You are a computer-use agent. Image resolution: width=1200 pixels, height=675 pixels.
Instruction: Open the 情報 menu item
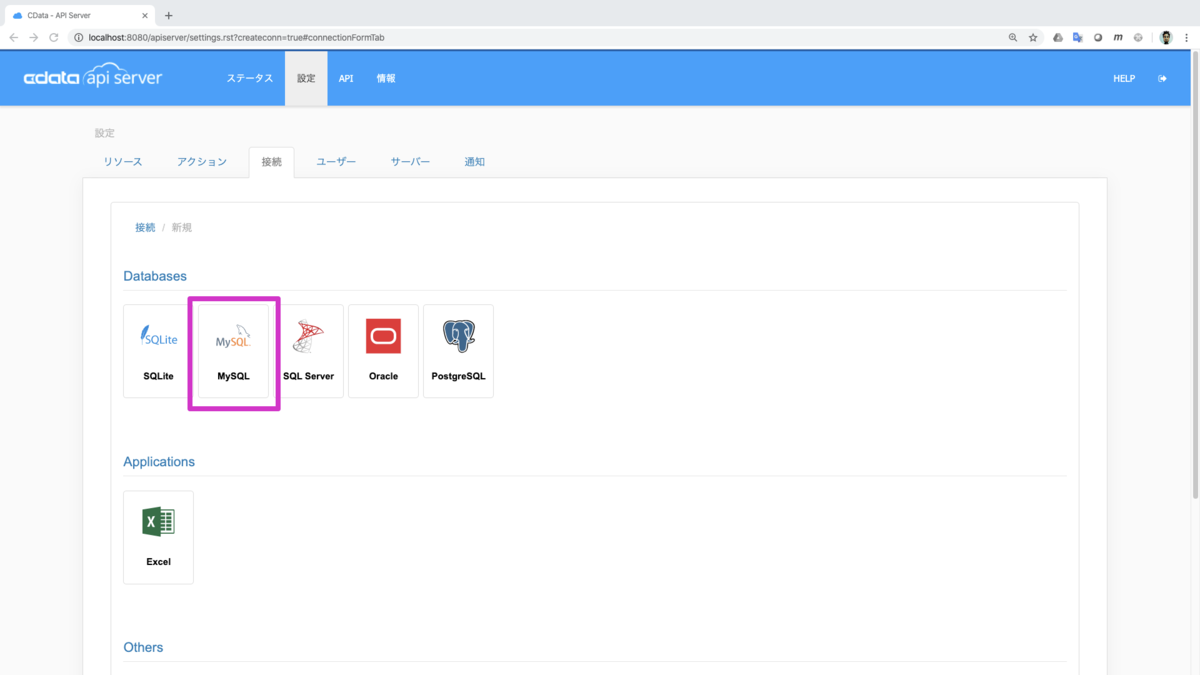(386, 78)
